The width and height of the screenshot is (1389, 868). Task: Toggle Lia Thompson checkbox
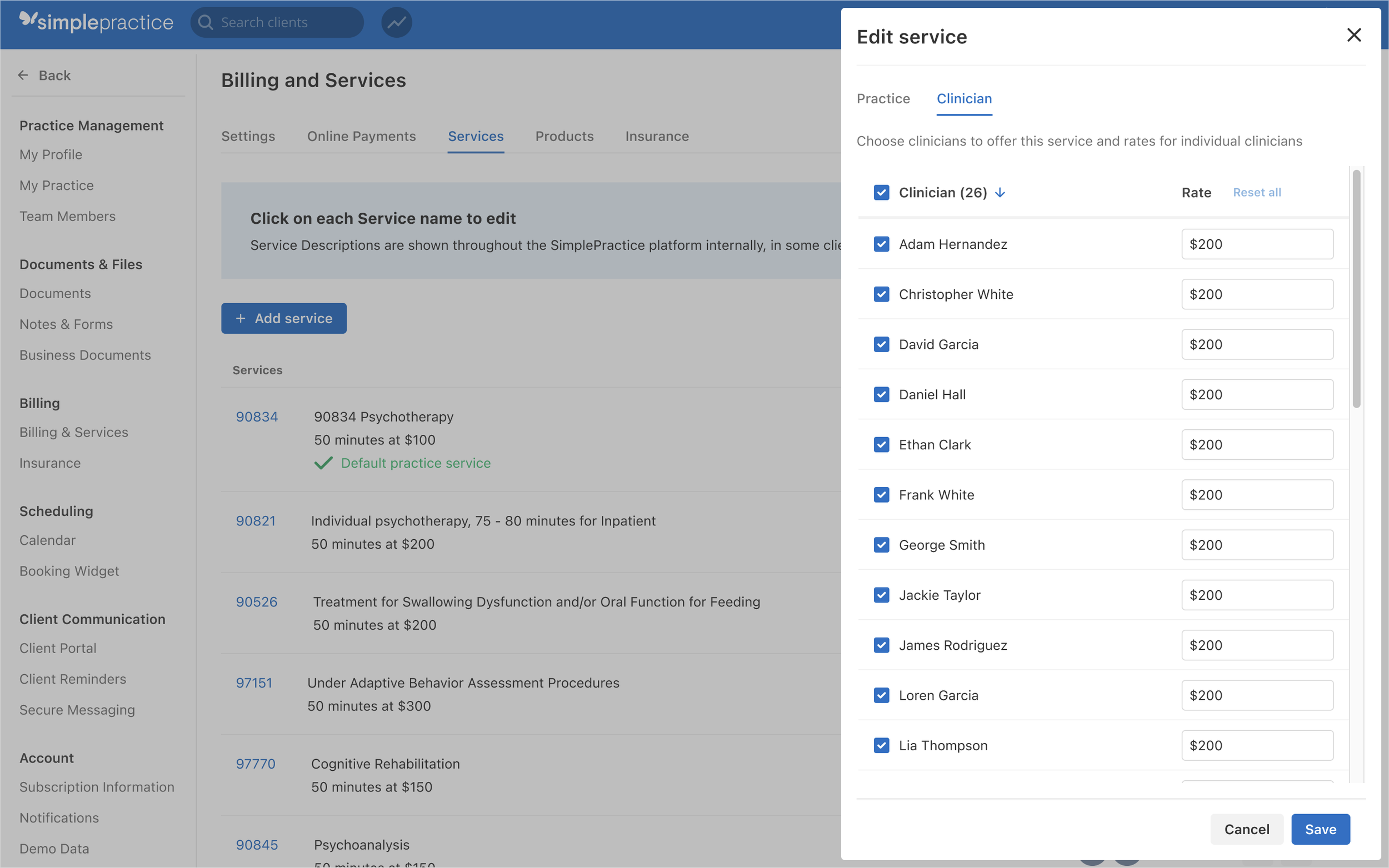[881, 745]
